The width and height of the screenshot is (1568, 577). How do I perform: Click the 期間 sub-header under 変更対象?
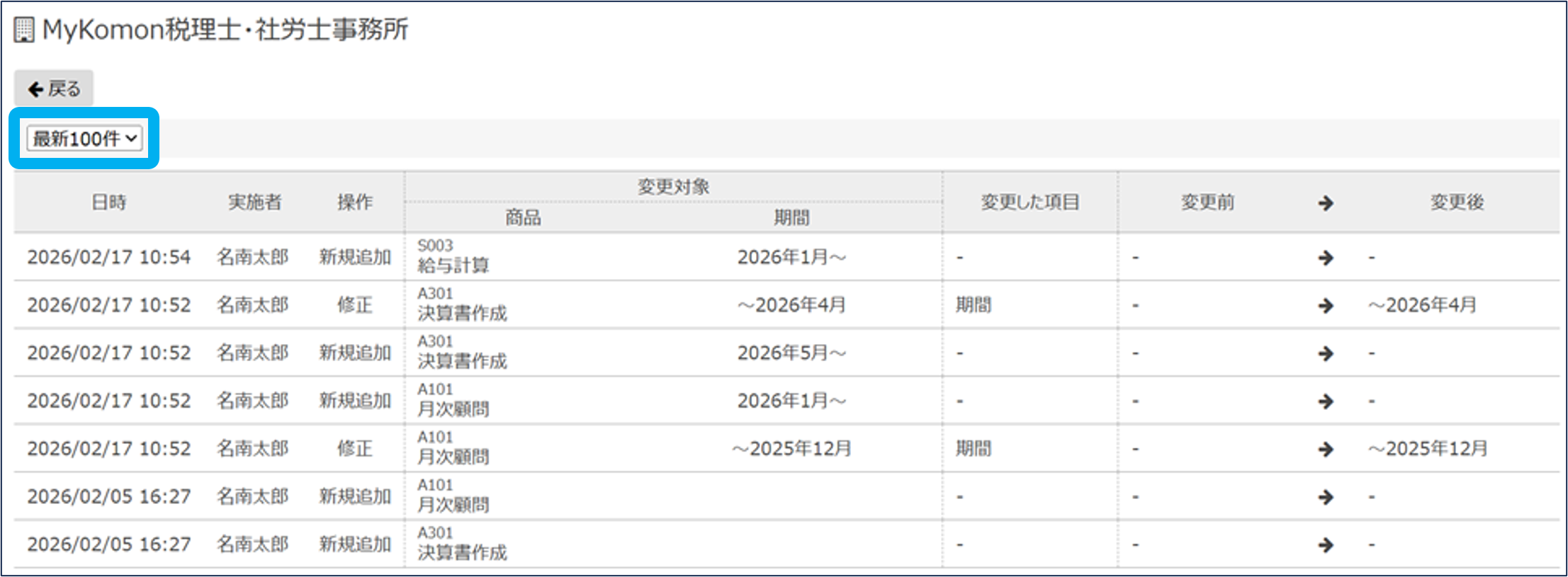(x=791, y=218)
